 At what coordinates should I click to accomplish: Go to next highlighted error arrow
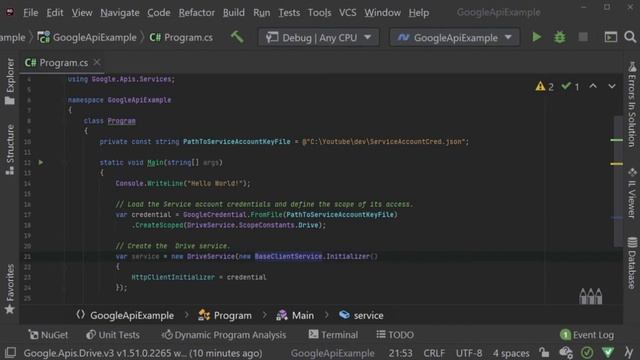pyautogui.click(x=612, y=86)
